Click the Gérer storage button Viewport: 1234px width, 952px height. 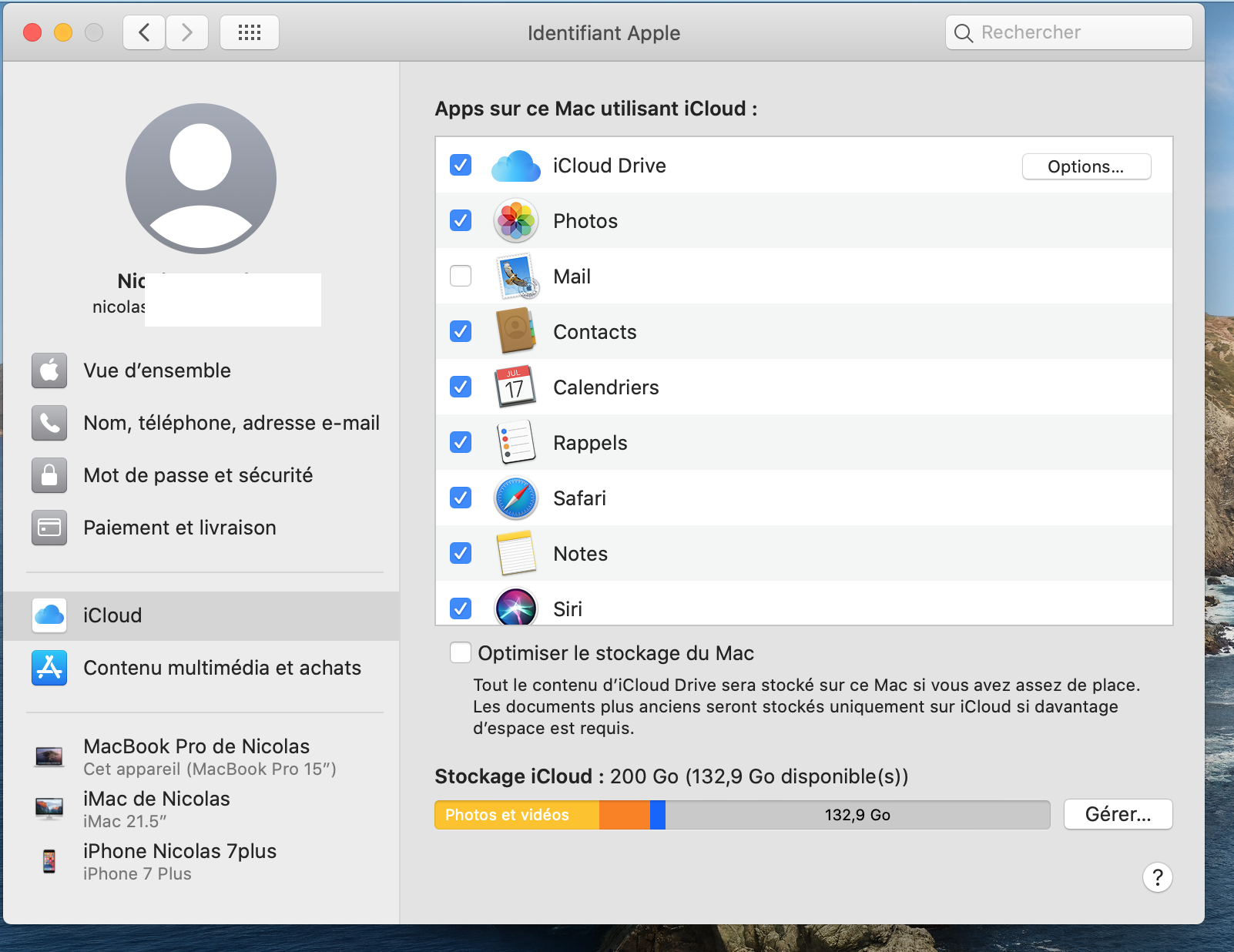point(1118,814)
